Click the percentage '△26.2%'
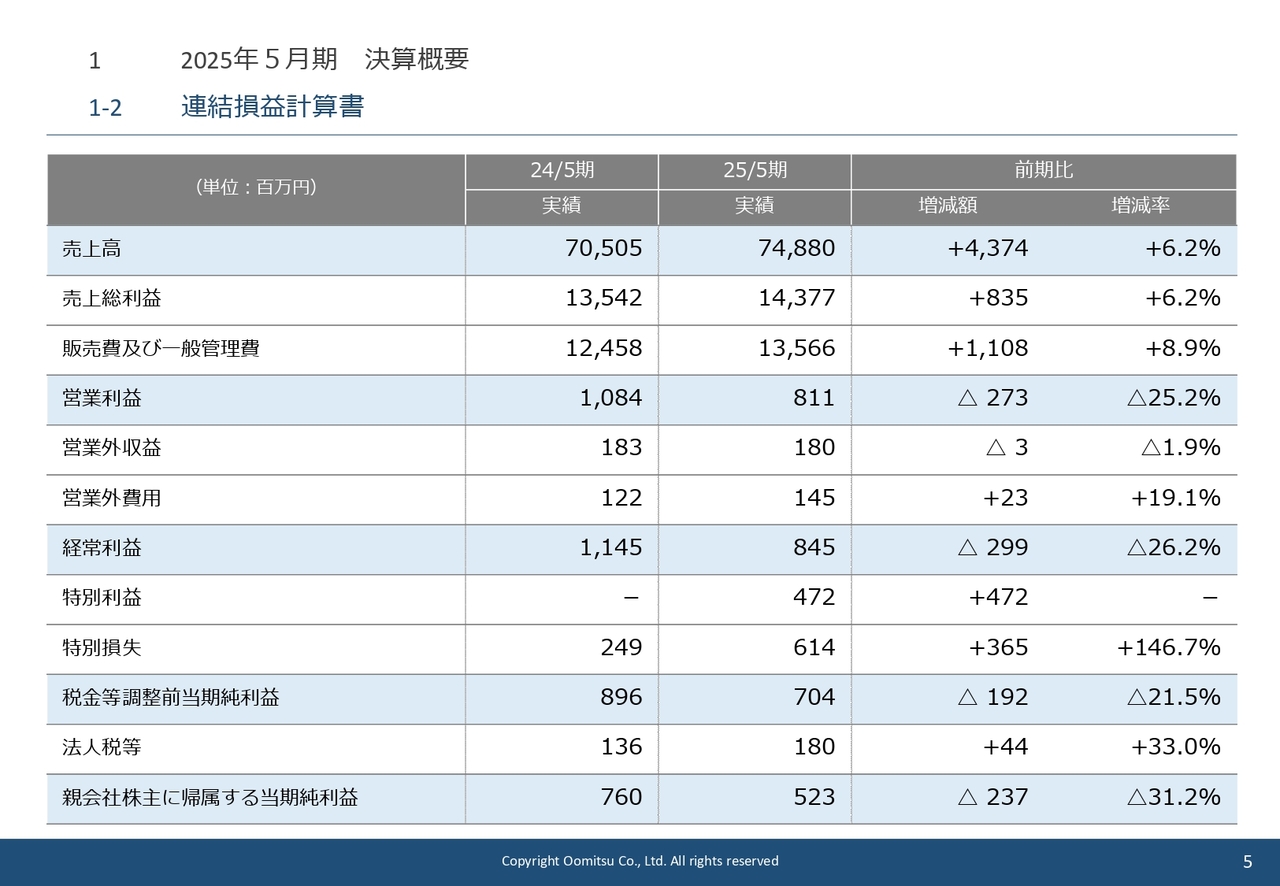1280x886 pixels. (x=1174, y=547)
